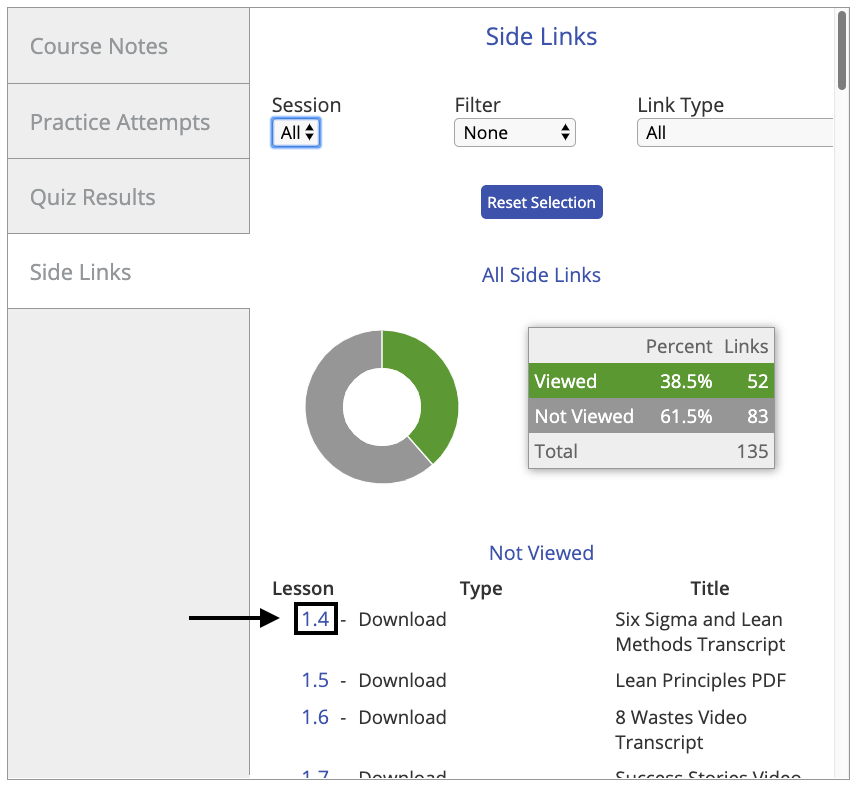This screenshot has width=858, height=789.
Task: Open the Session dropdown
Action: [x=295, y=132]
